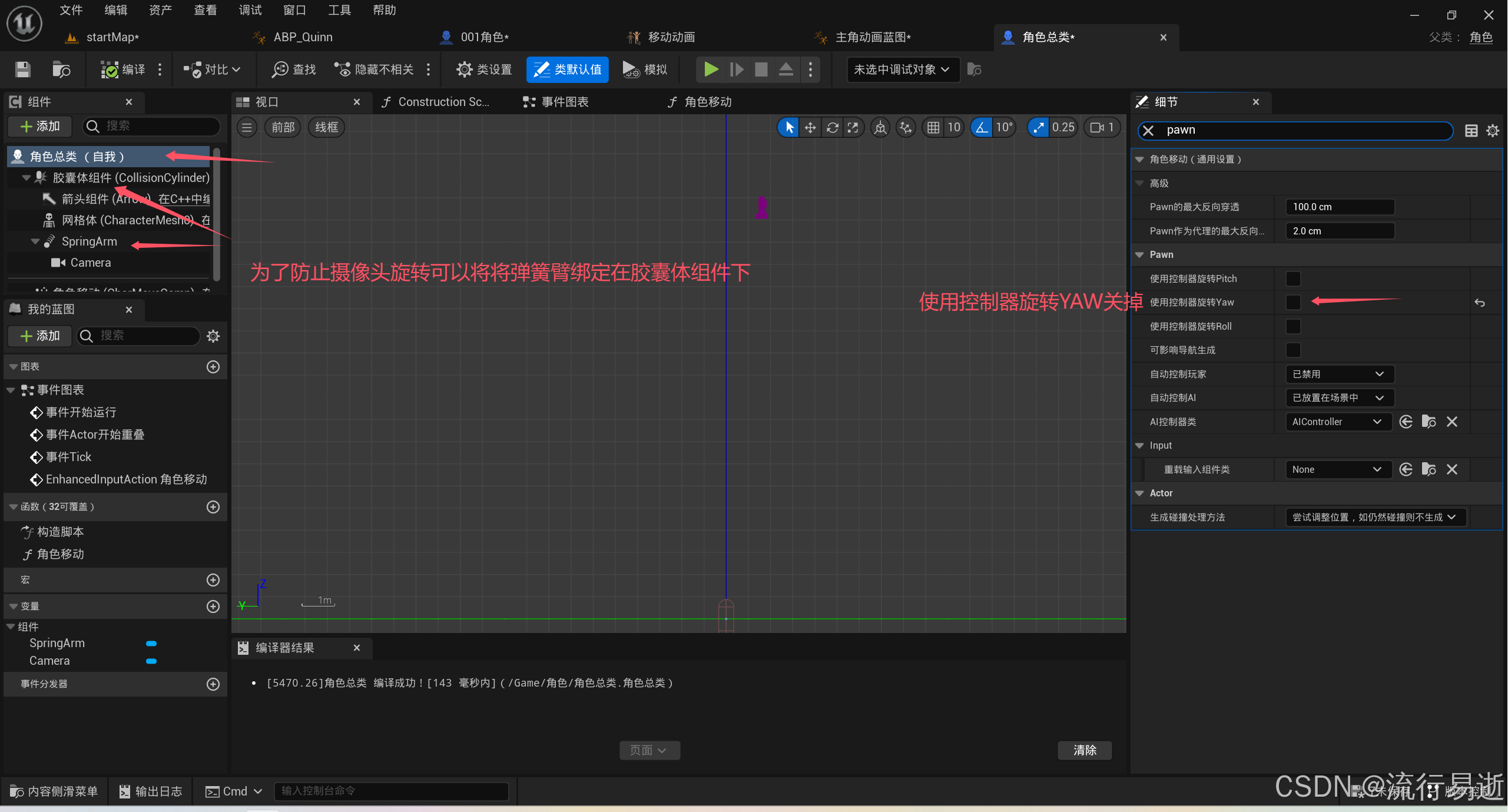The image size is (1508, 812).
Task: Open the 工具 menu
Action: [x=339, y=10]
